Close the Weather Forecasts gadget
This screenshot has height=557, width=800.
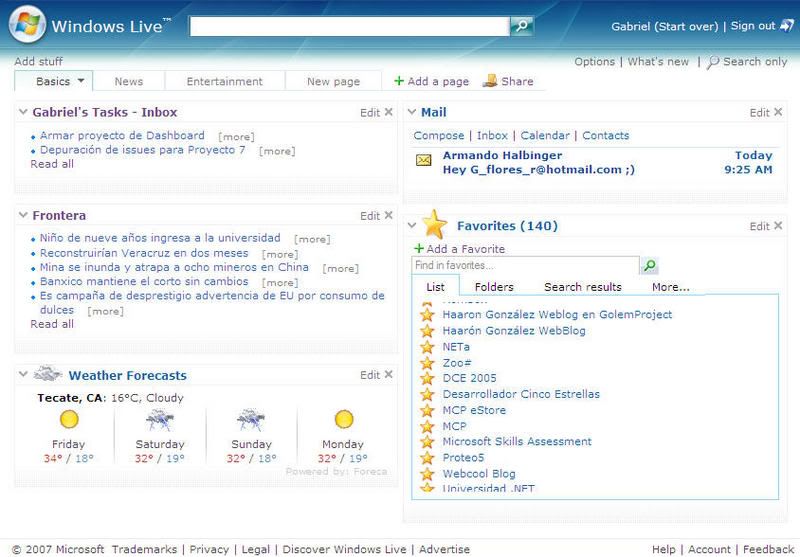(389, 375)
